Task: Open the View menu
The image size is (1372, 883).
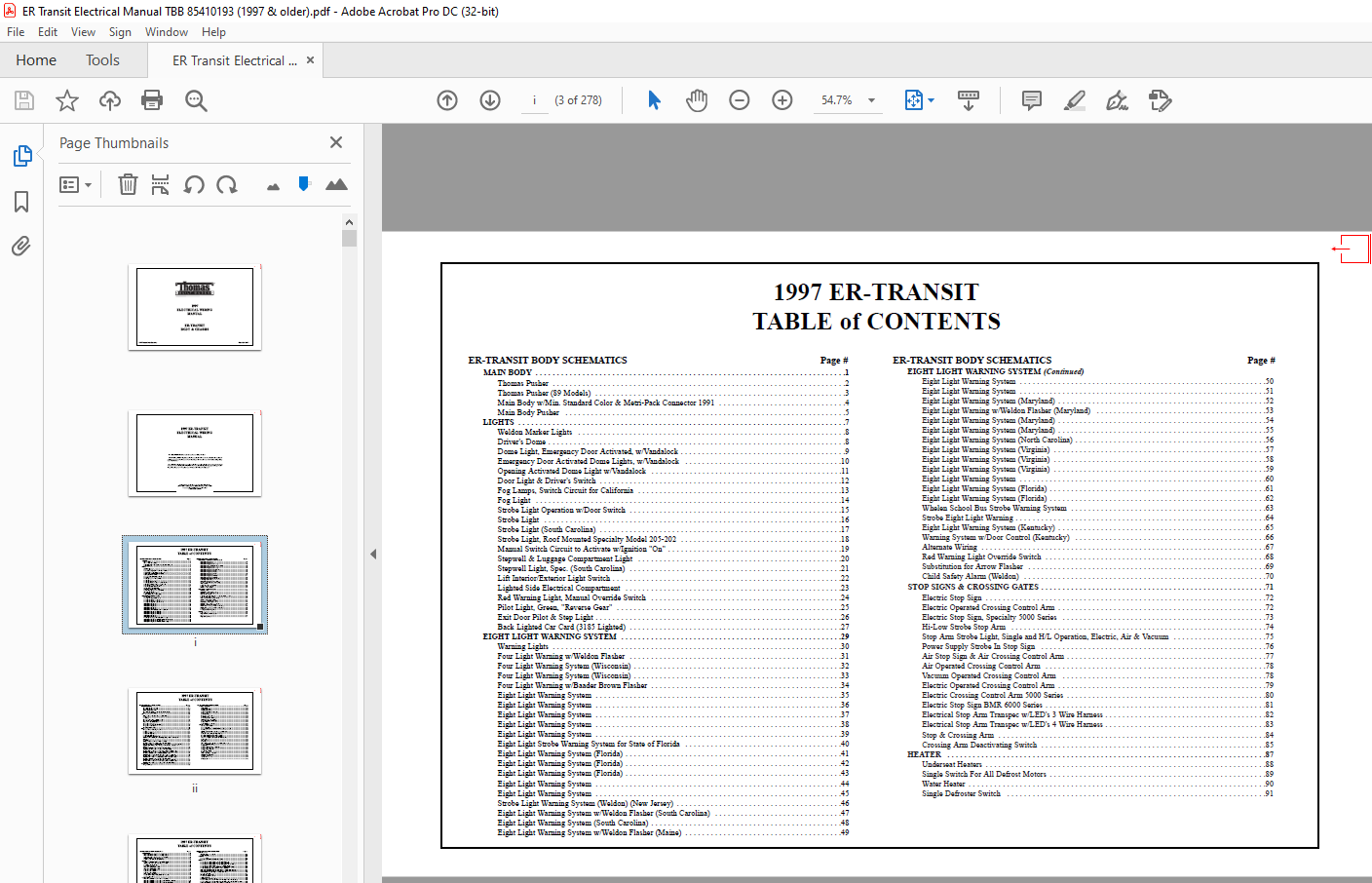Action: point(84,32)
